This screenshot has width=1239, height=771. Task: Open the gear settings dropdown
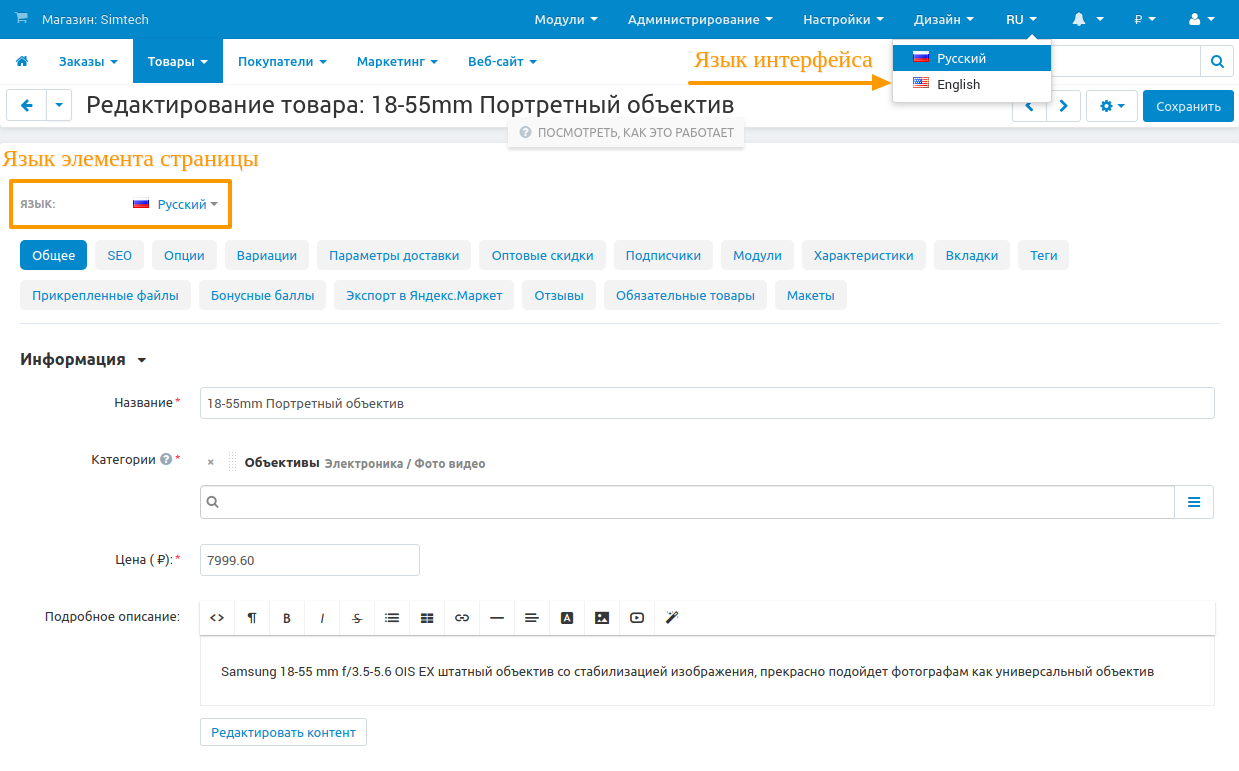click(1112, 106)
